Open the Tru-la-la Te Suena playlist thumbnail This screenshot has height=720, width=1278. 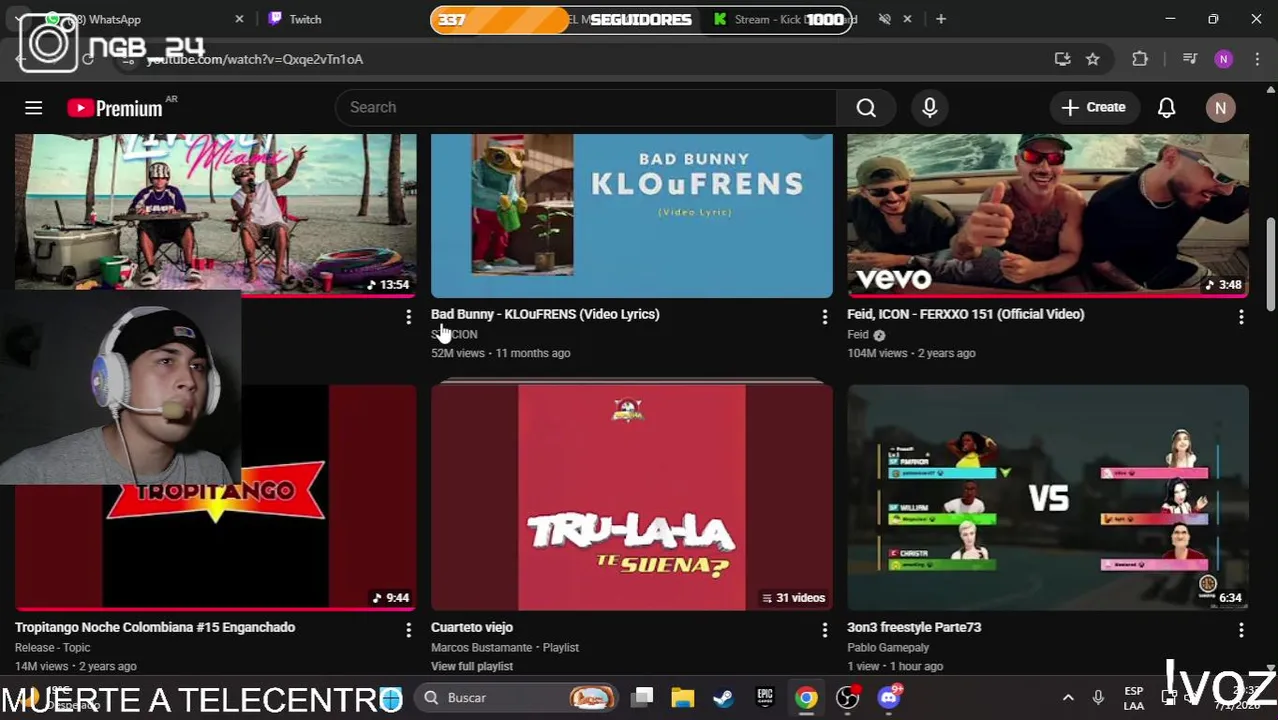[632, 497]
